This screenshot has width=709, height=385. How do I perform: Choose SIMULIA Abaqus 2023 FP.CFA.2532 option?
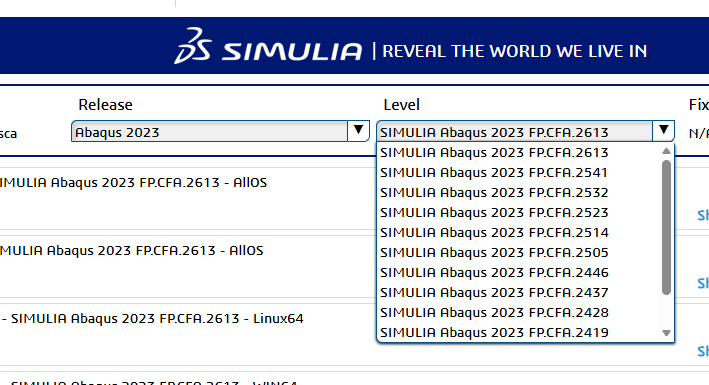point(494,192)
